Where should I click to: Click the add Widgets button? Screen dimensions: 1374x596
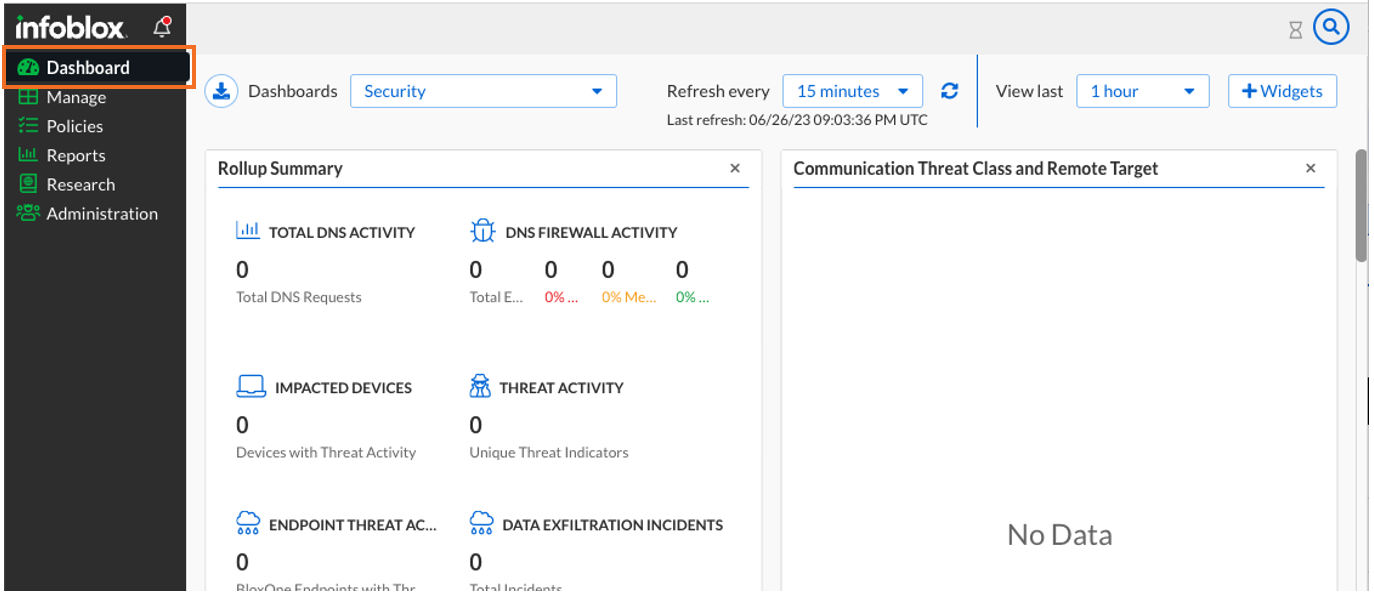coord(1282,91)
